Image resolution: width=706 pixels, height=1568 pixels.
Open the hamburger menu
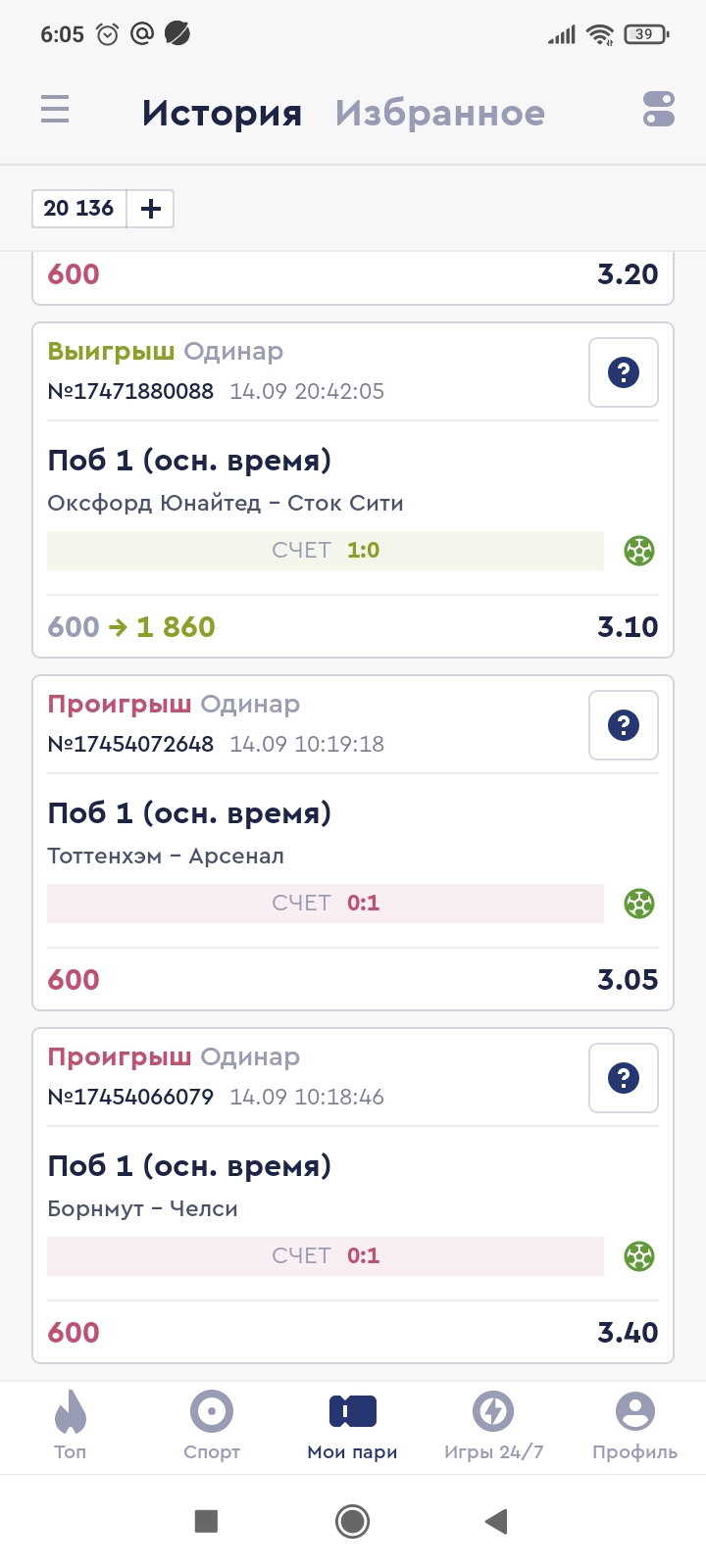[55, 109]
